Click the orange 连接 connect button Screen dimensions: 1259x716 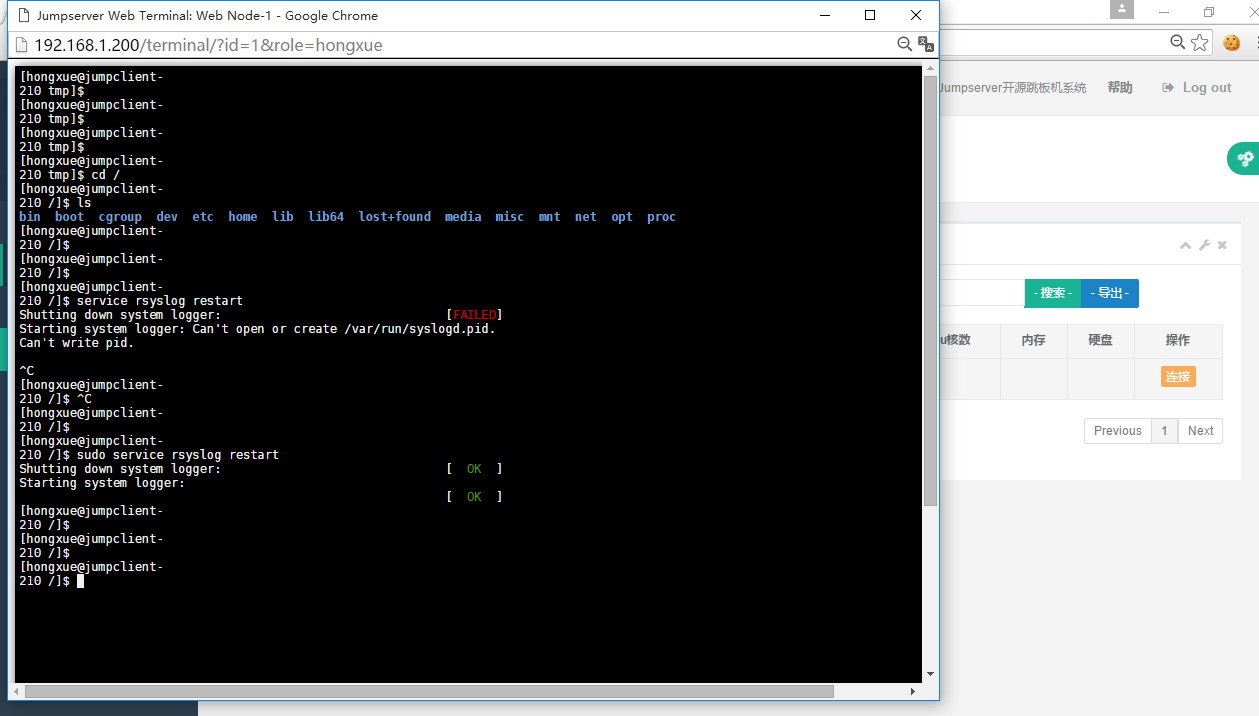1178,376
